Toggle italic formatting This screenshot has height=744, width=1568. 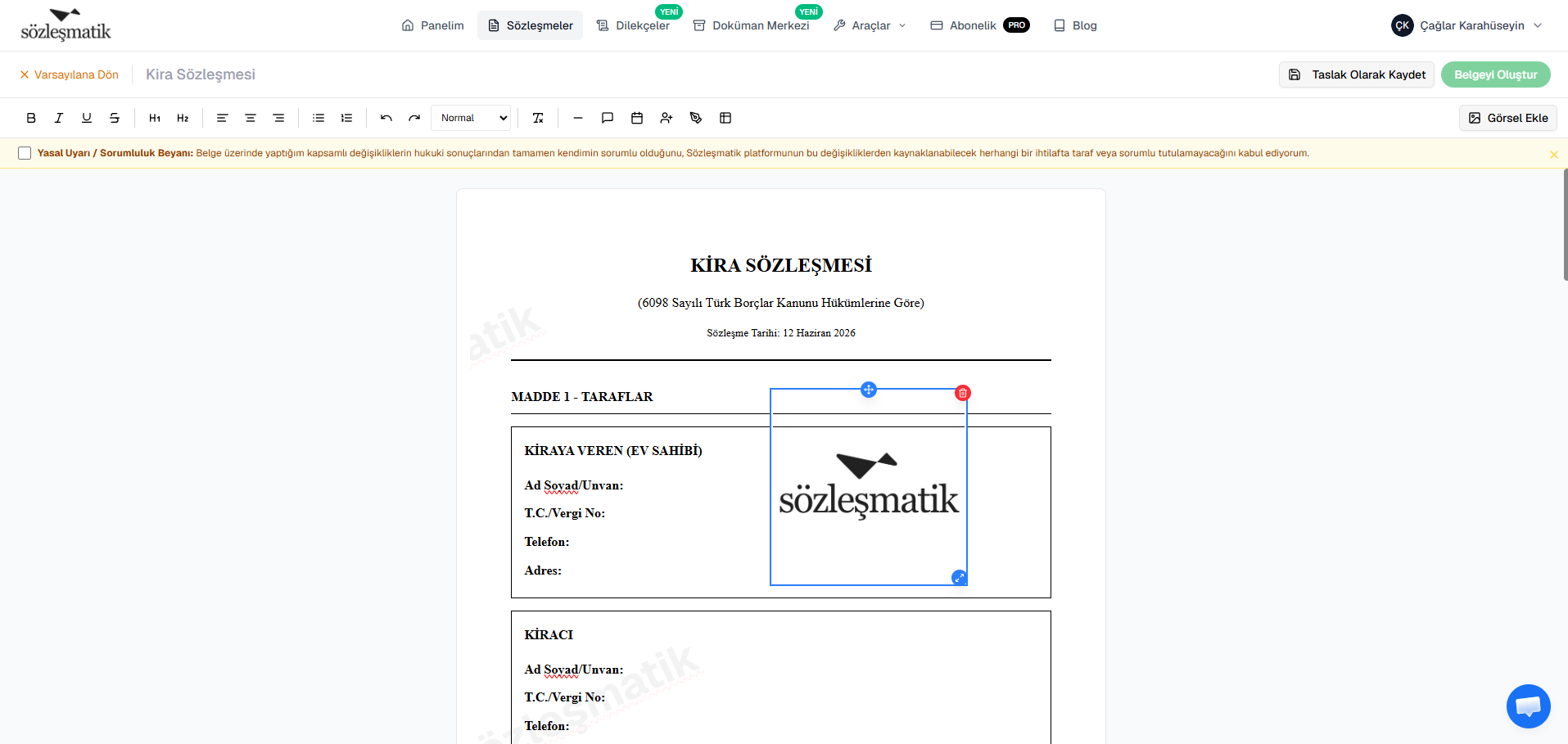pyautogui.click(x=59, y=118)
